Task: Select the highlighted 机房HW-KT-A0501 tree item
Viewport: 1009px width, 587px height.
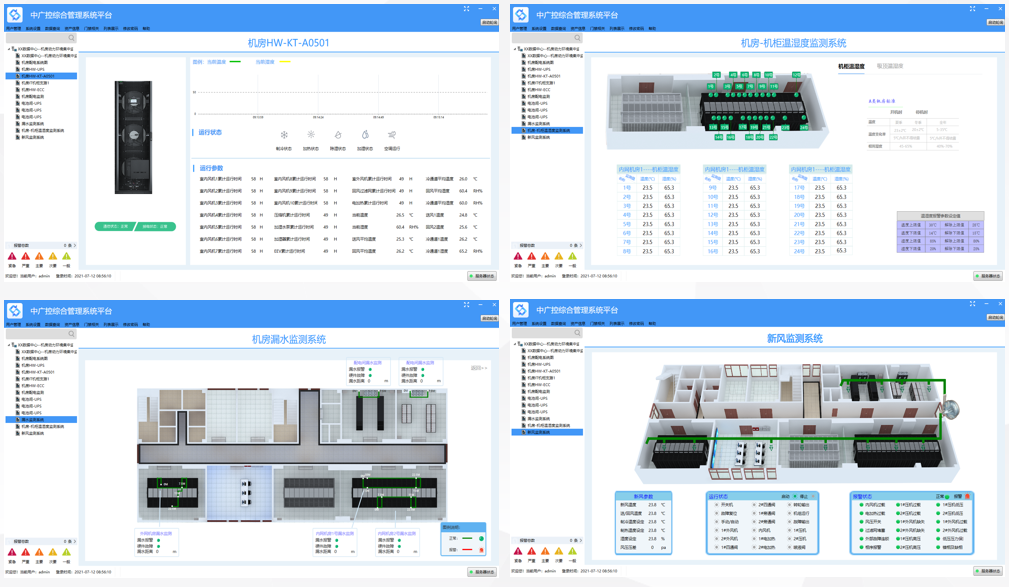Action: point(41,76)
